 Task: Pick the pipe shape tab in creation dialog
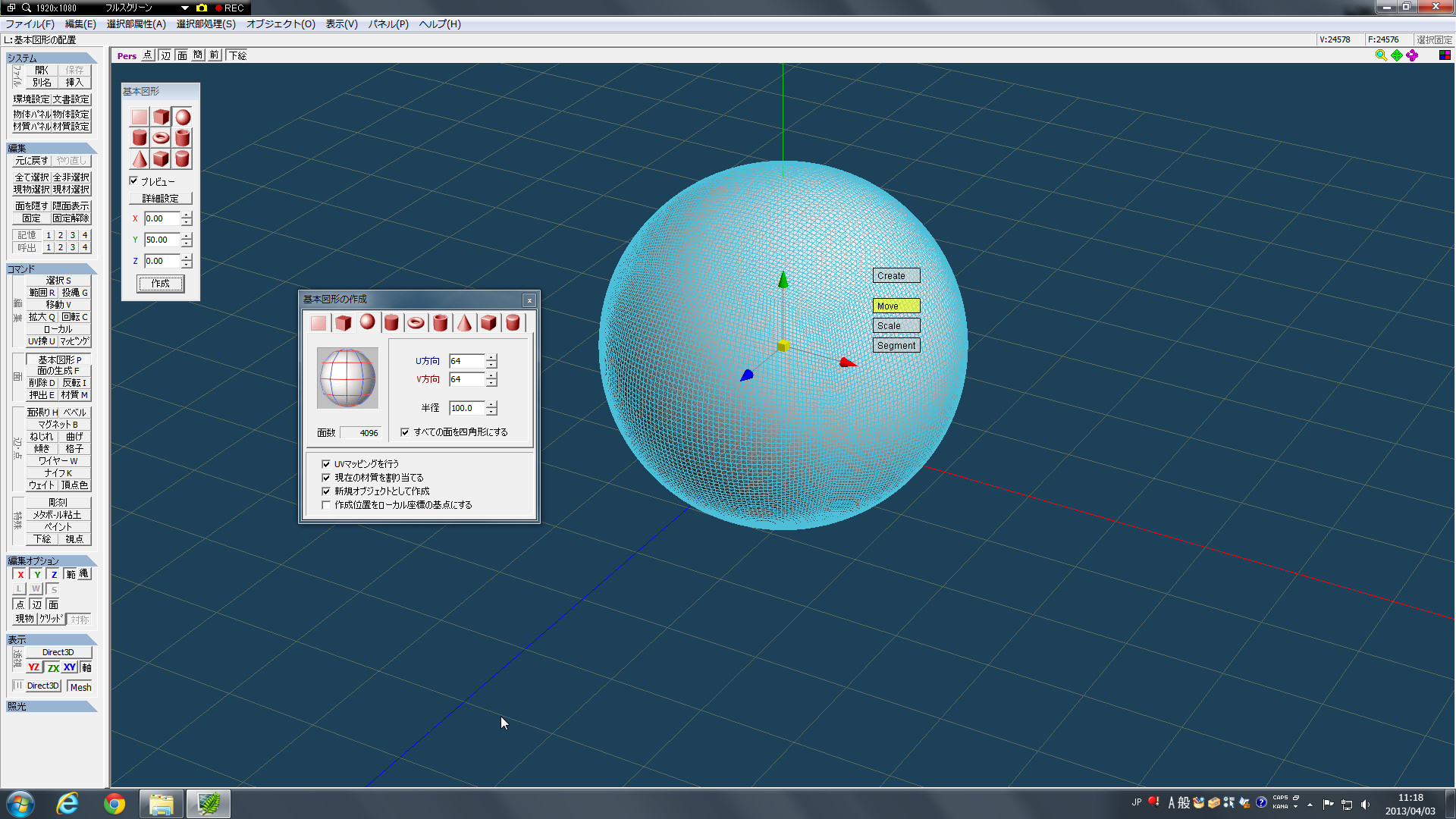(x=440, y=323)
